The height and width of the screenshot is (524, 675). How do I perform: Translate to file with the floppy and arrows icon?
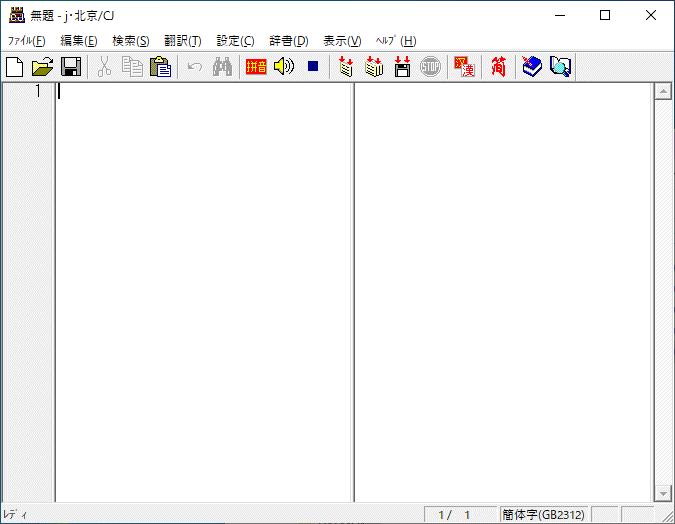[x=402, y=67]
